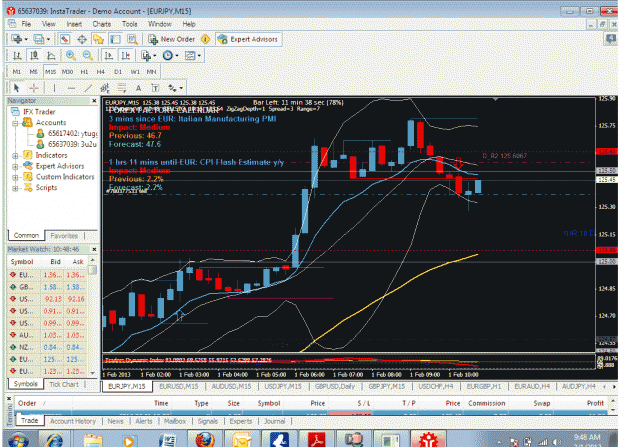This screenshot has width=625, height=447.
Task: Toggle the Data Window crosshair icon
Action: coord(82,39)
